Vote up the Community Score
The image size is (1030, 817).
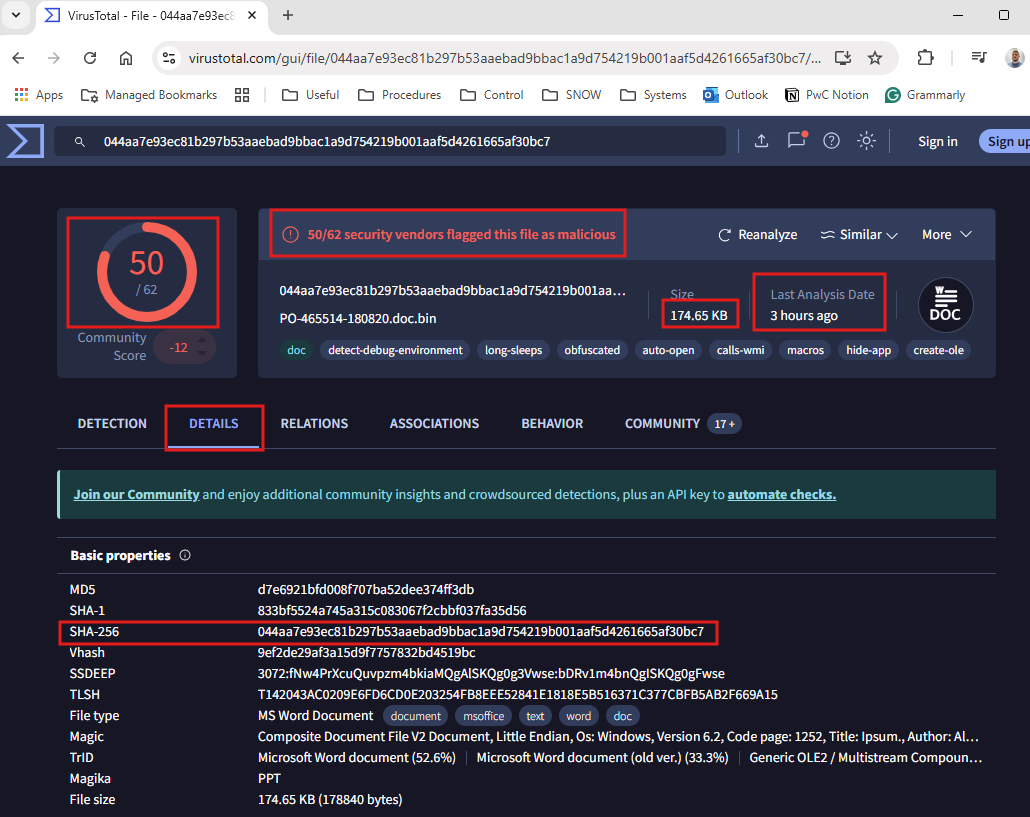(204, 339)
